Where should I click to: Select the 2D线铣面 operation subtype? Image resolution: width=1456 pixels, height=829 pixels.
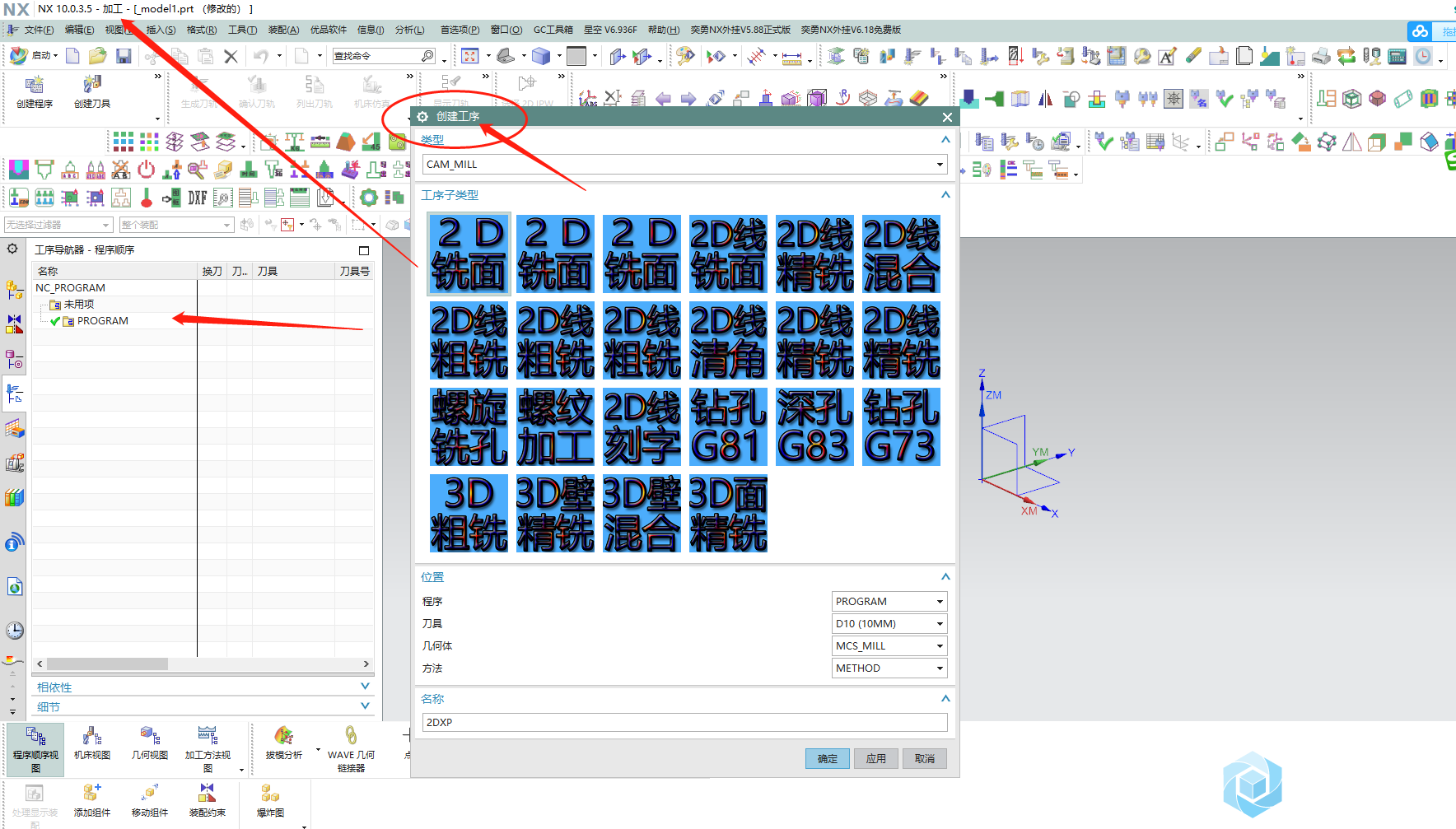[728, 254]
